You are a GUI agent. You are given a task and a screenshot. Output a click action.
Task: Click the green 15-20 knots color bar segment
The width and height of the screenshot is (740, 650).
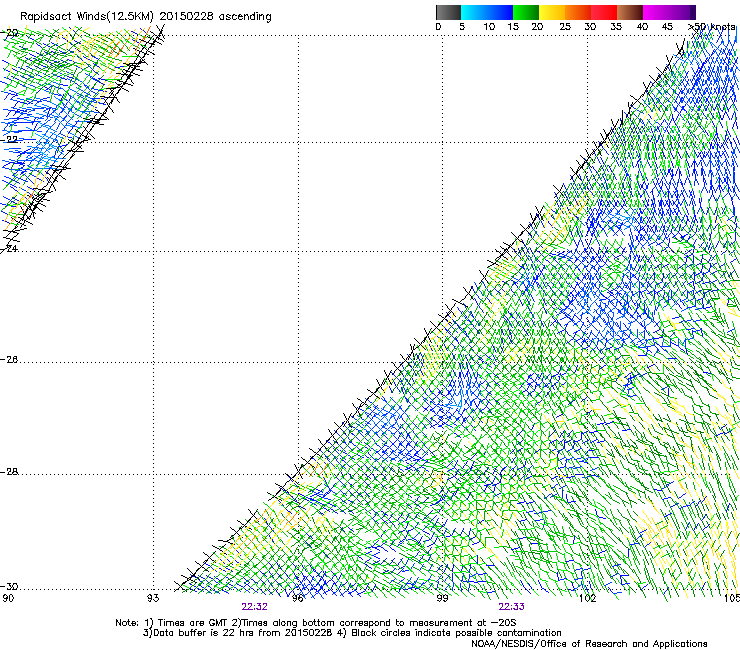tap(526, 12)
